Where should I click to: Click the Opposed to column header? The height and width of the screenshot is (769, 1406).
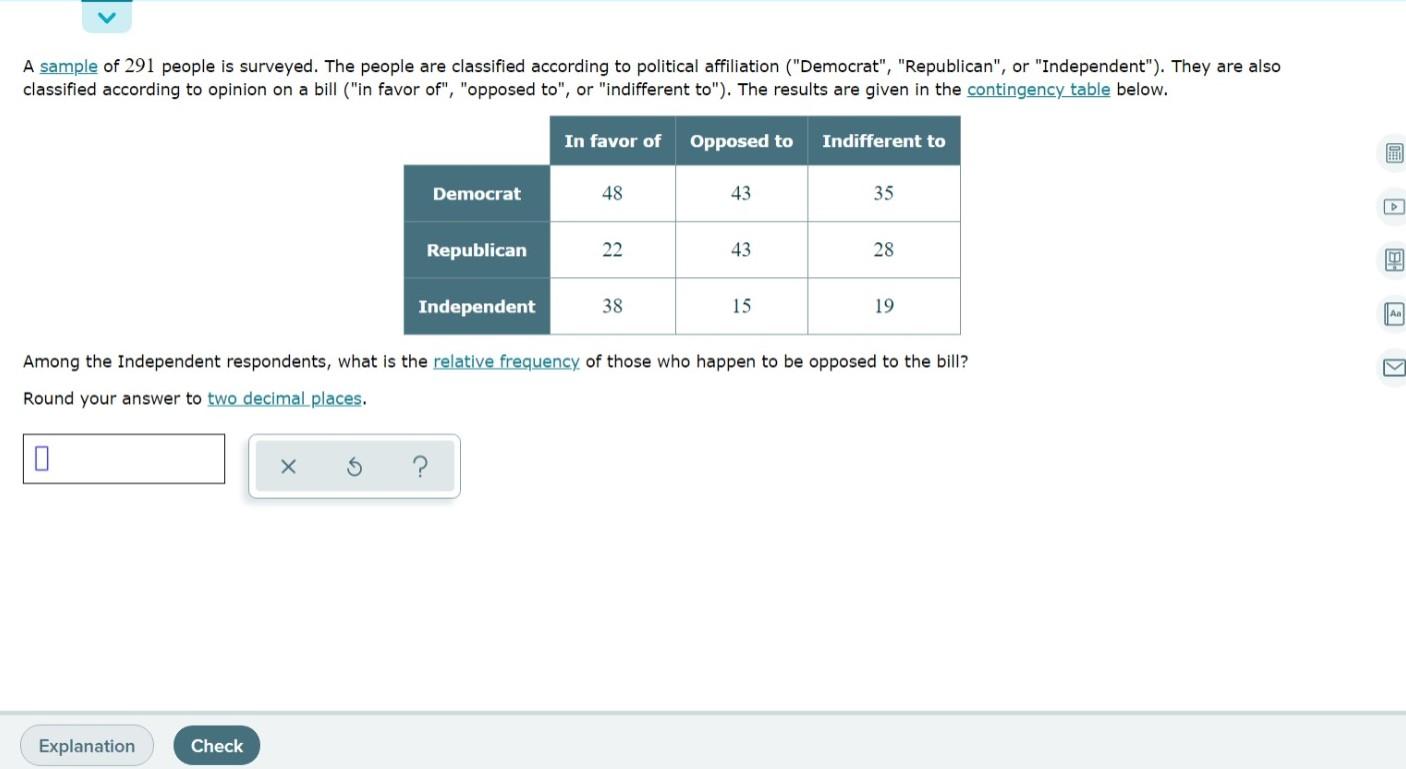740,140
